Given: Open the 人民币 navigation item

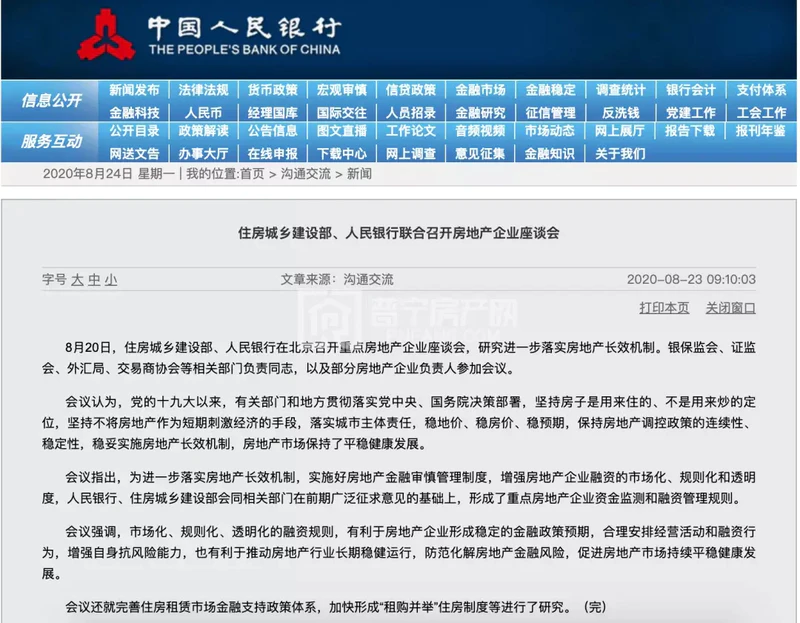Looking at the screenshot, I should (203, 113).
